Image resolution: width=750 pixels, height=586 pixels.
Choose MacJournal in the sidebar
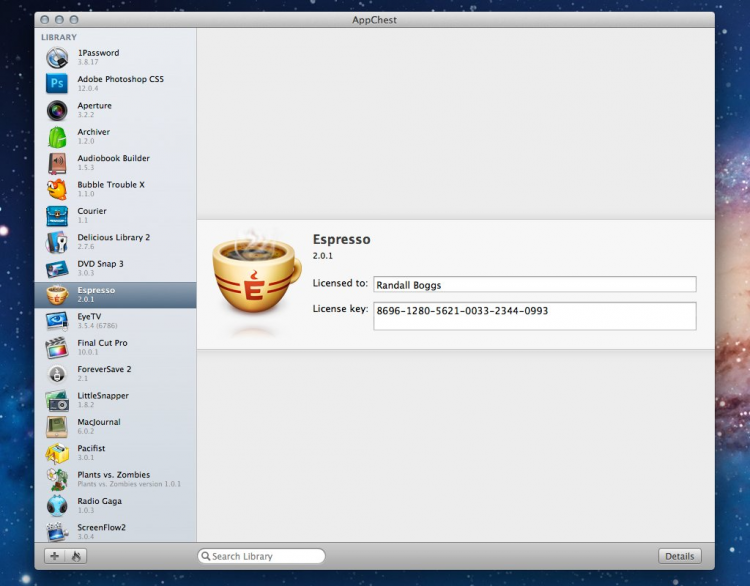(x=115, y=426)
